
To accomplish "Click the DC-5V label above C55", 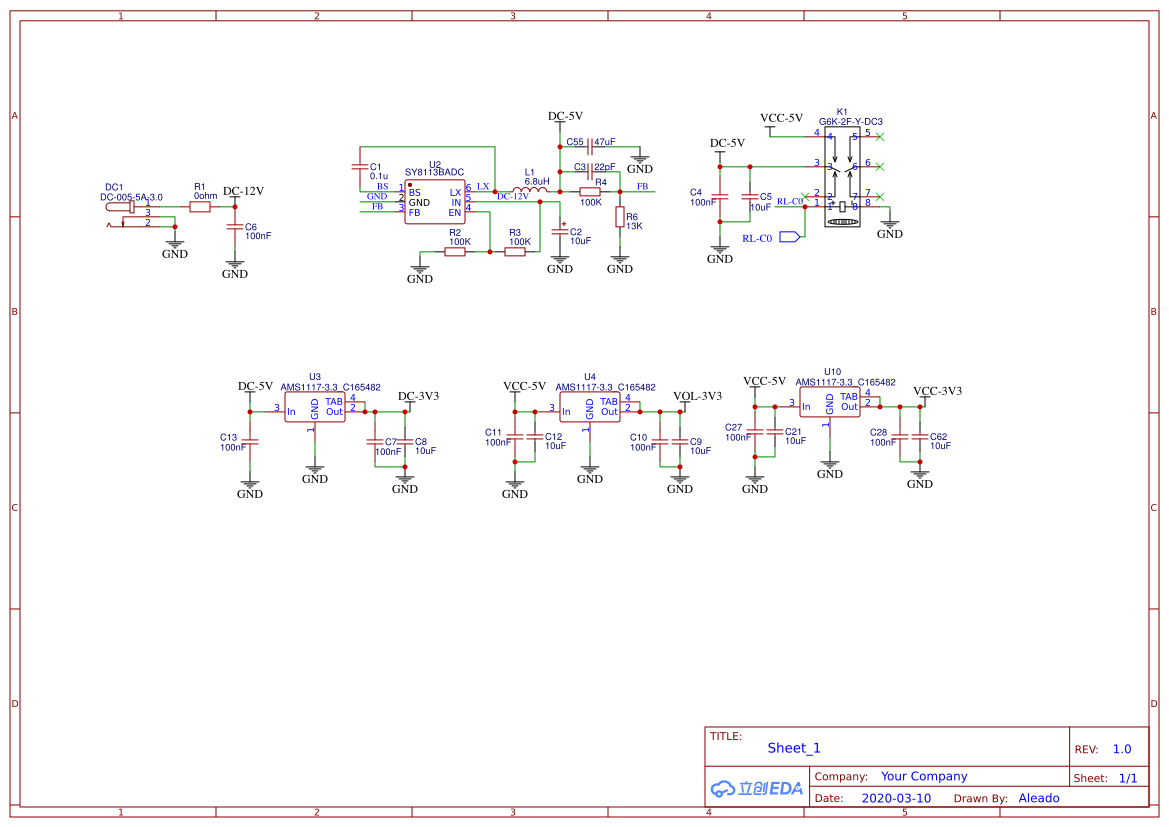I will 565,116.
